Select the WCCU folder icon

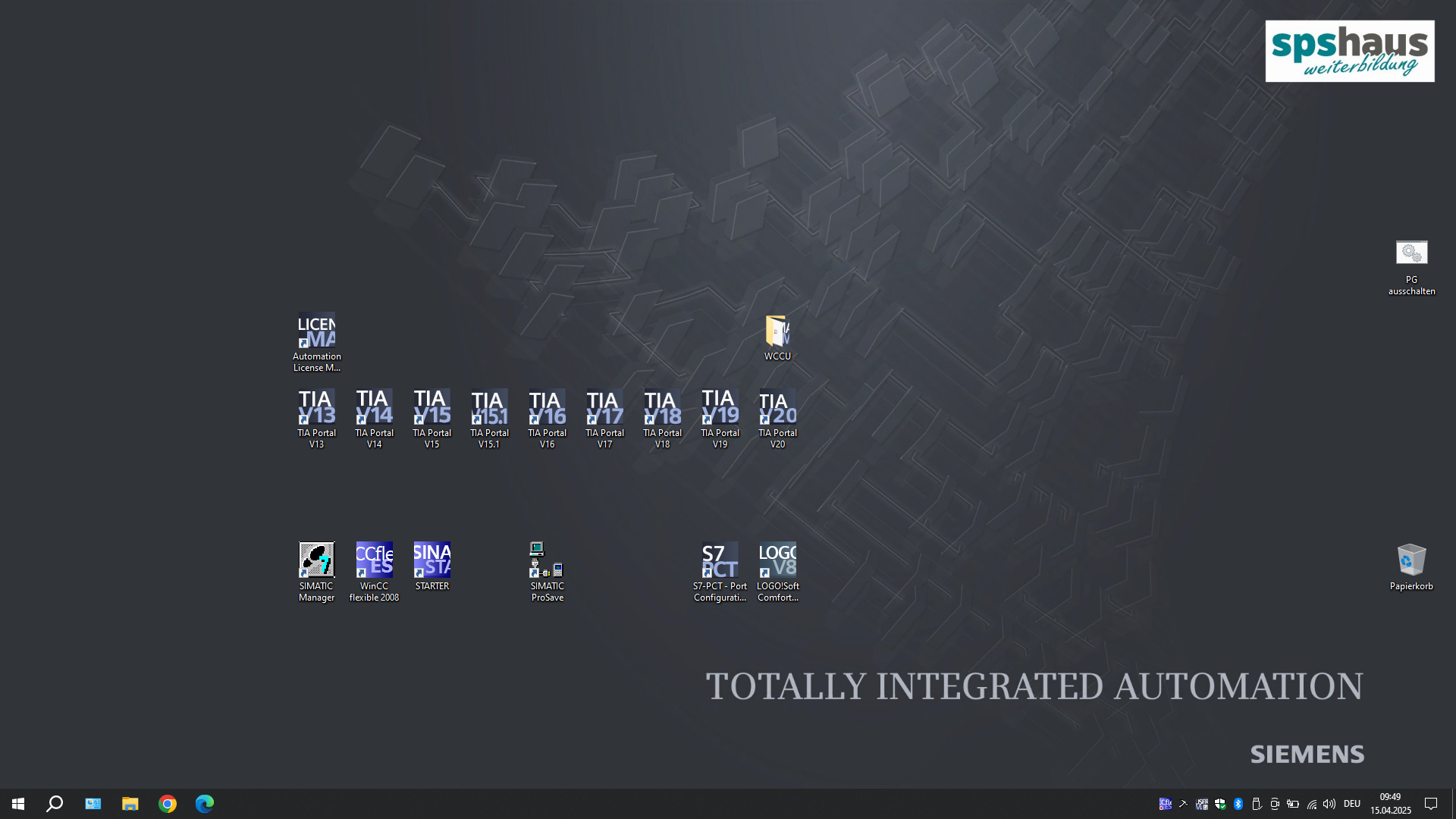(777, 337)
